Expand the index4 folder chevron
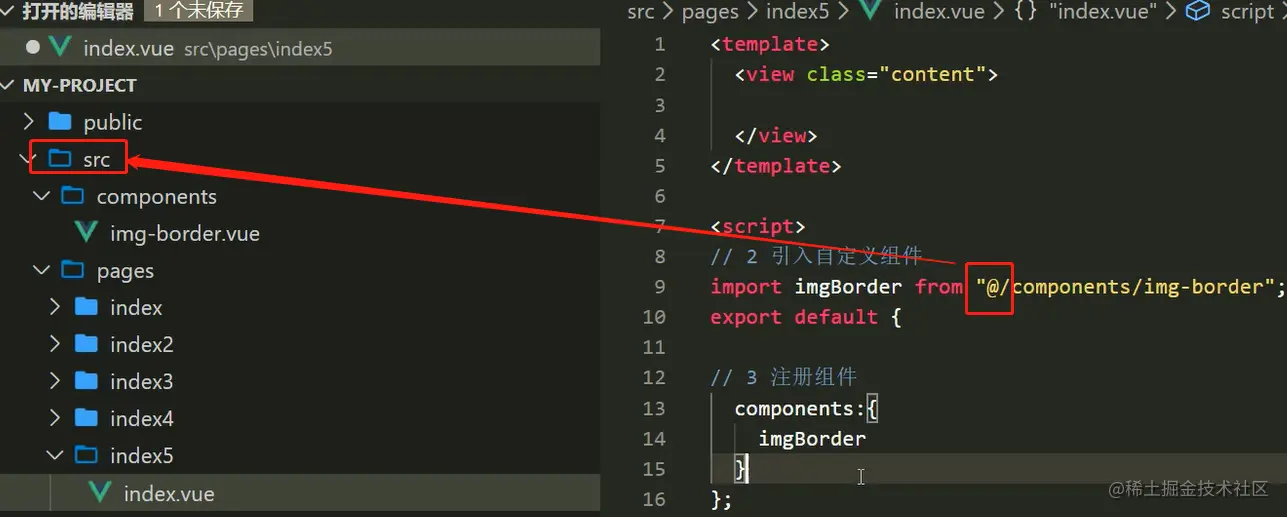 pos(56,418)
